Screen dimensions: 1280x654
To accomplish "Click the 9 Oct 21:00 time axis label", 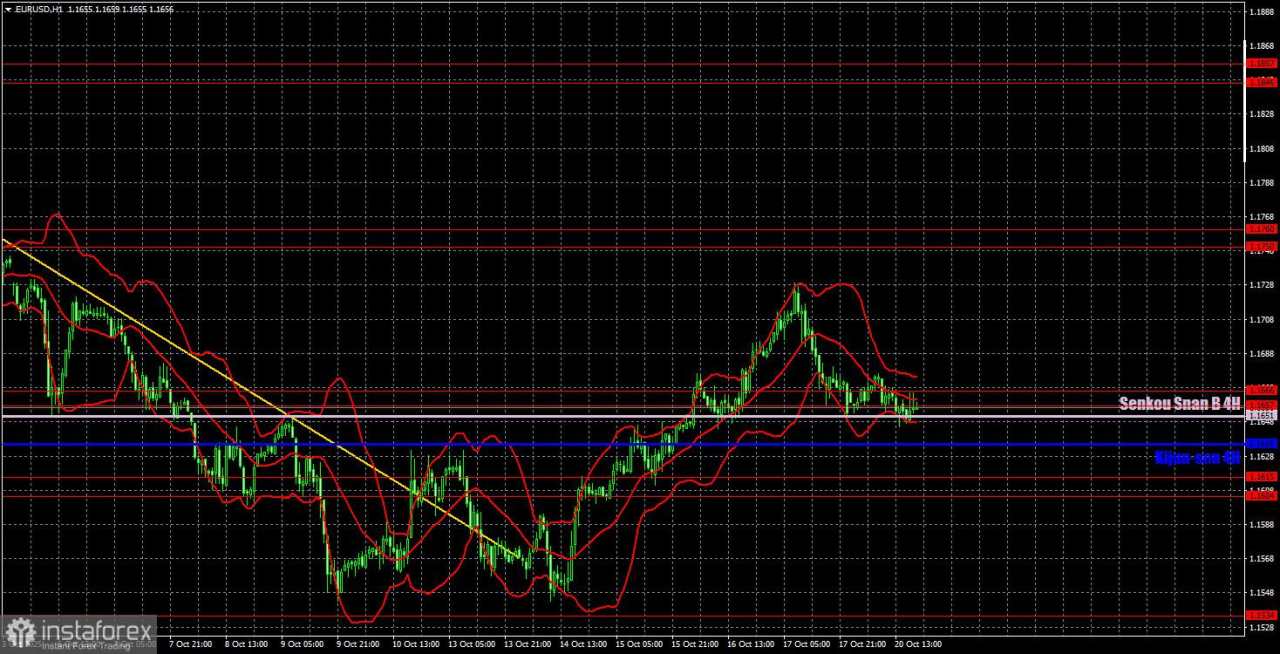I will point(358,645).
